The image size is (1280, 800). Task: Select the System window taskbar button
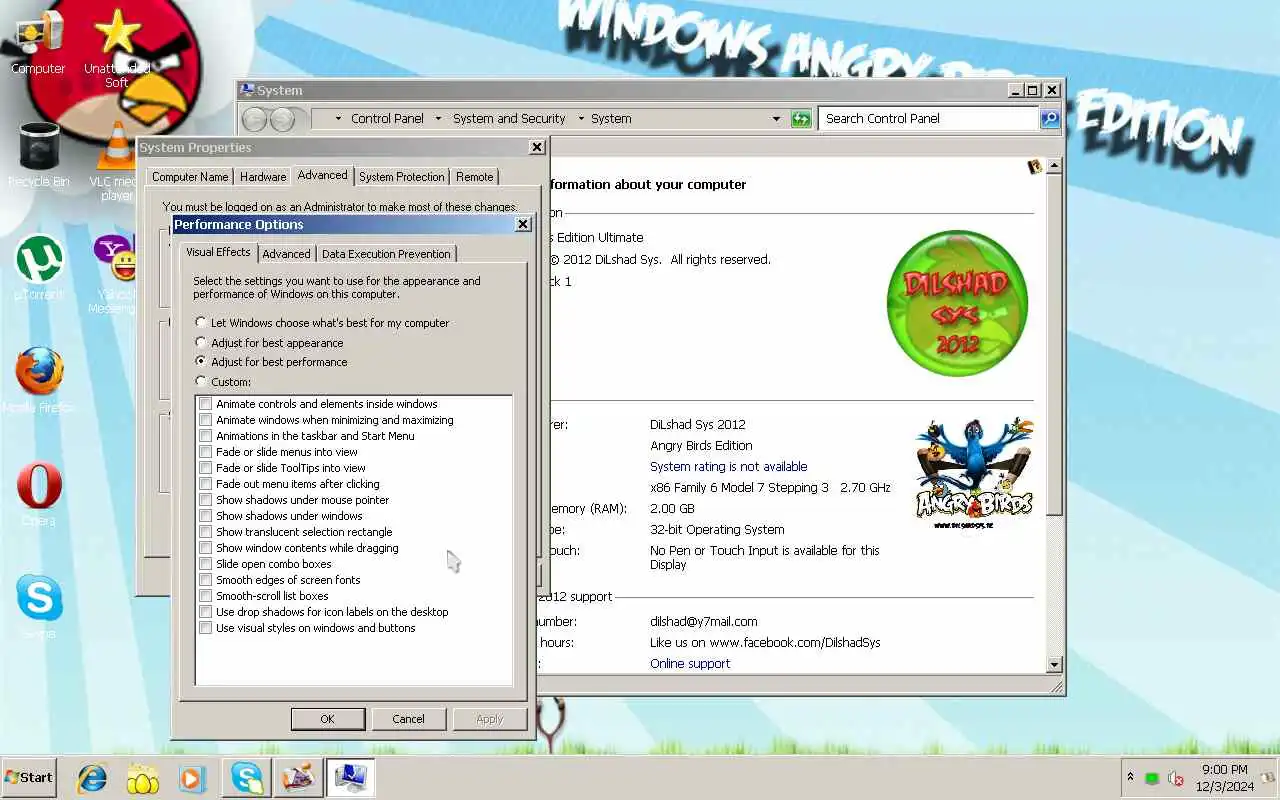[x=350, y=778]
